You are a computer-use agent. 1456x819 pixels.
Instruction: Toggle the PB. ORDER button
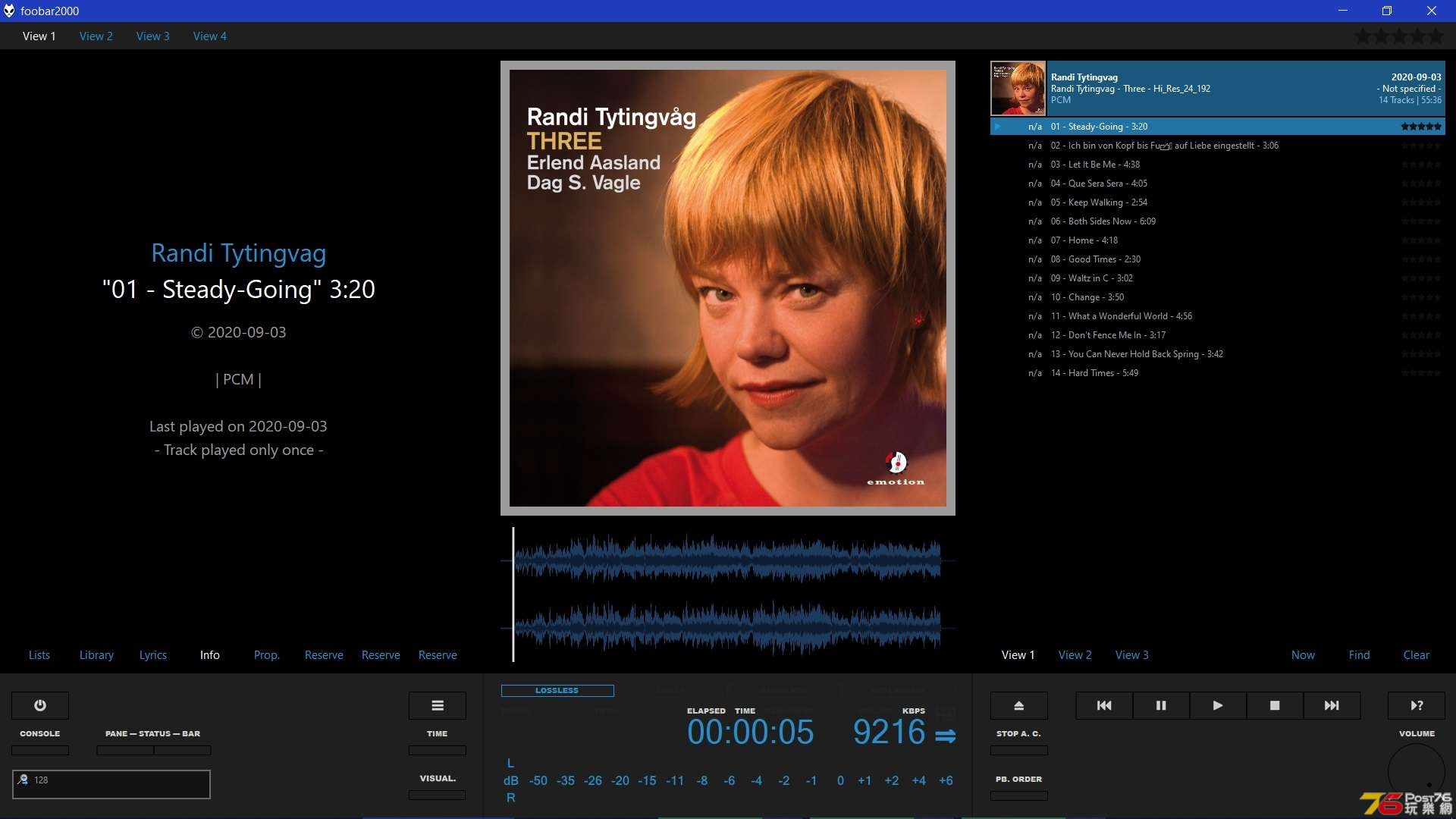pos(1019,795)
